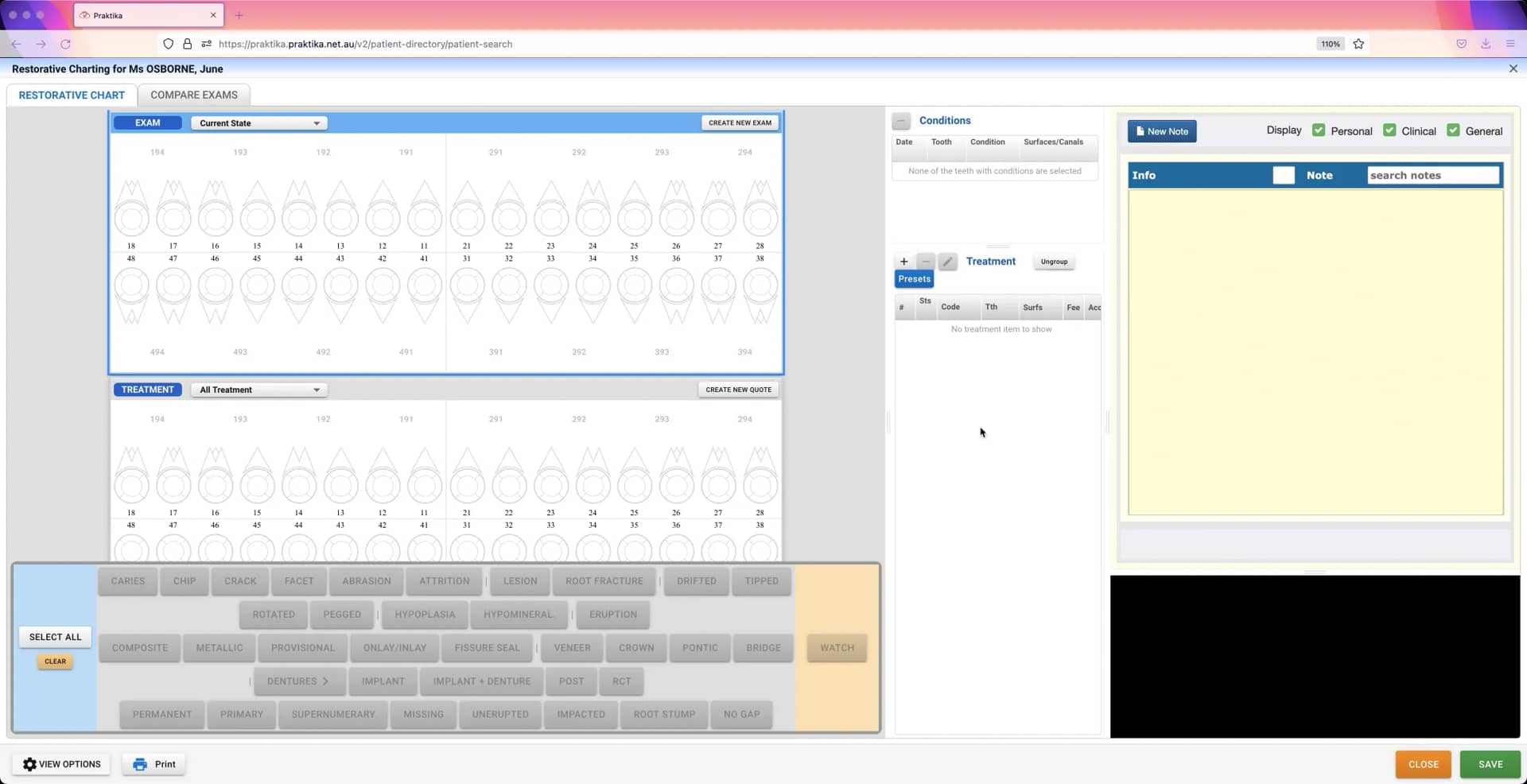Open View Options via the gear icon
Viewport: 1527px width, 784px height.
(x=29, y=763)
